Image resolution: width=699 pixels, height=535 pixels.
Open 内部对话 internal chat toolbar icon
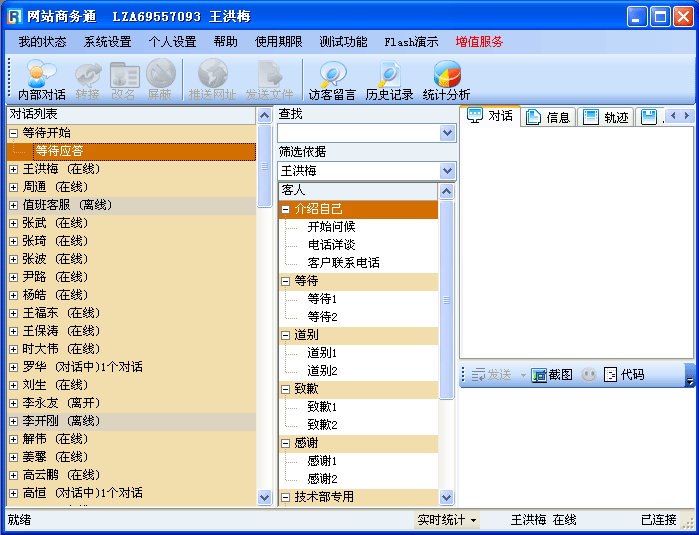coord(41,78)
